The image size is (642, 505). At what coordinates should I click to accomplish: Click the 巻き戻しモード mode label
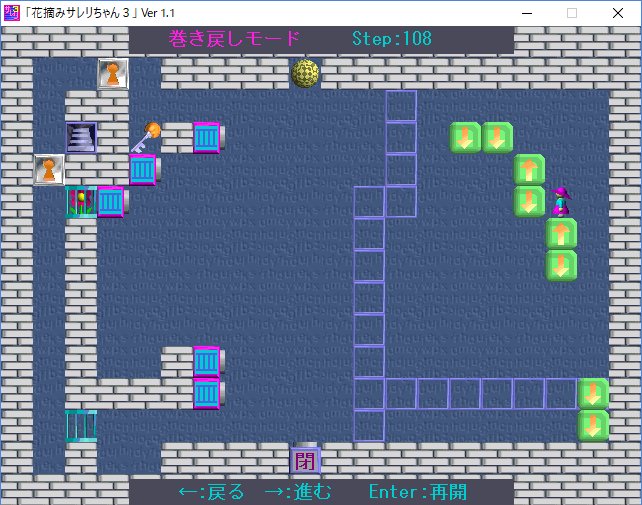(x=234, y=39)
